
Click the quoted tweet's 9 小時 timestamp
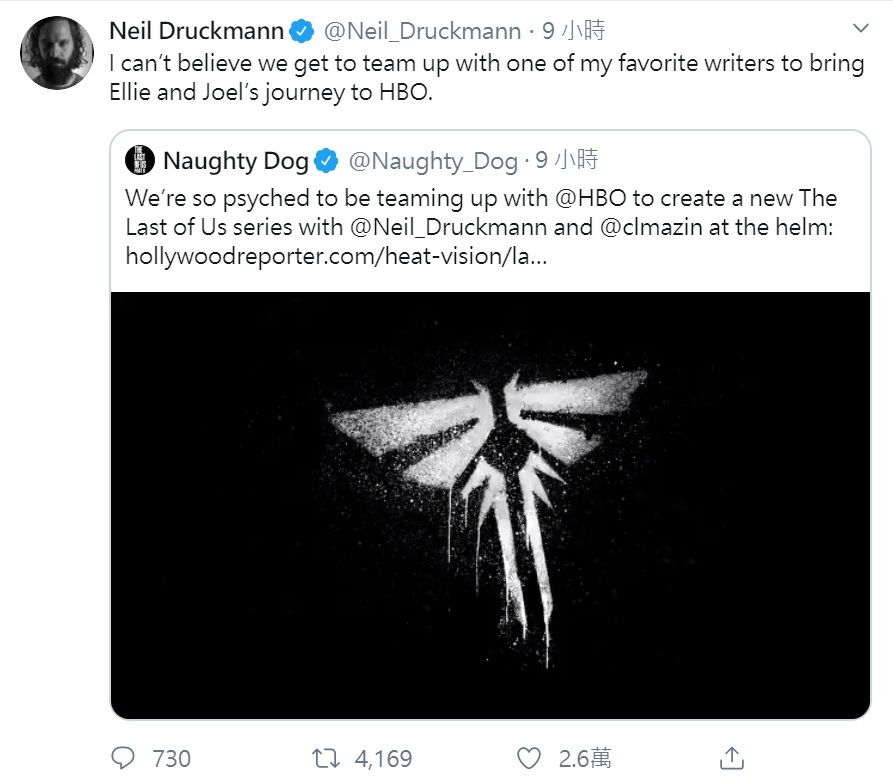tap(567, 160)
